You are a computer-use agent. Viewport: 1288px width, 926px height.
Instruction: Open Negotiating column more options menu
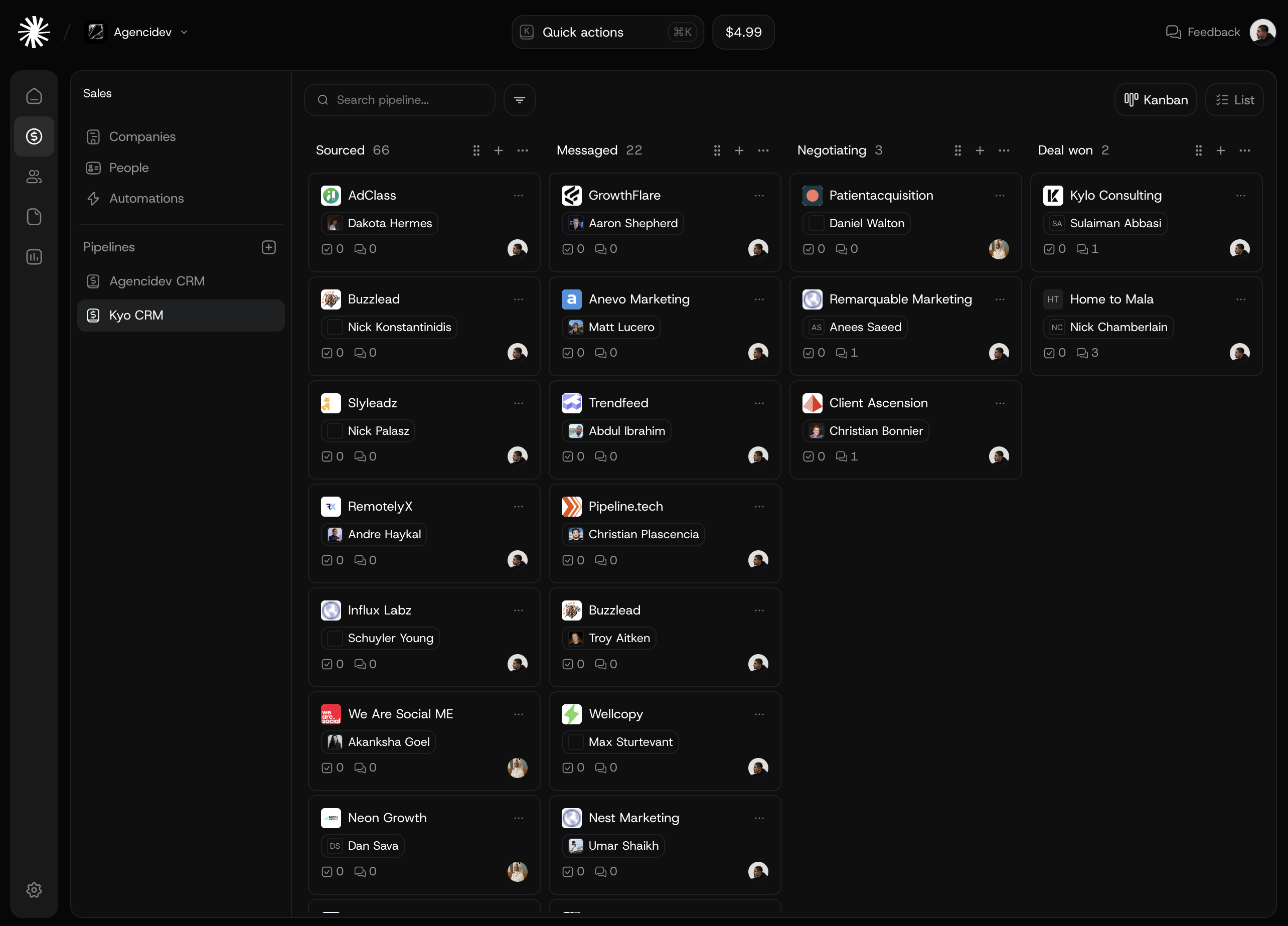click(1004, 150)
